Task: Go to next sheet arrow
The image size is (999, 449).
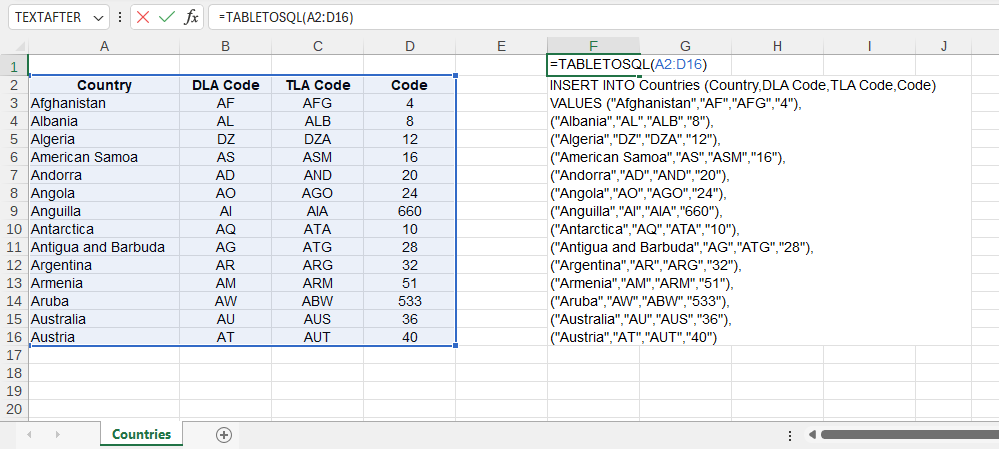Action: pyautogui.click(x=57, y=435)
